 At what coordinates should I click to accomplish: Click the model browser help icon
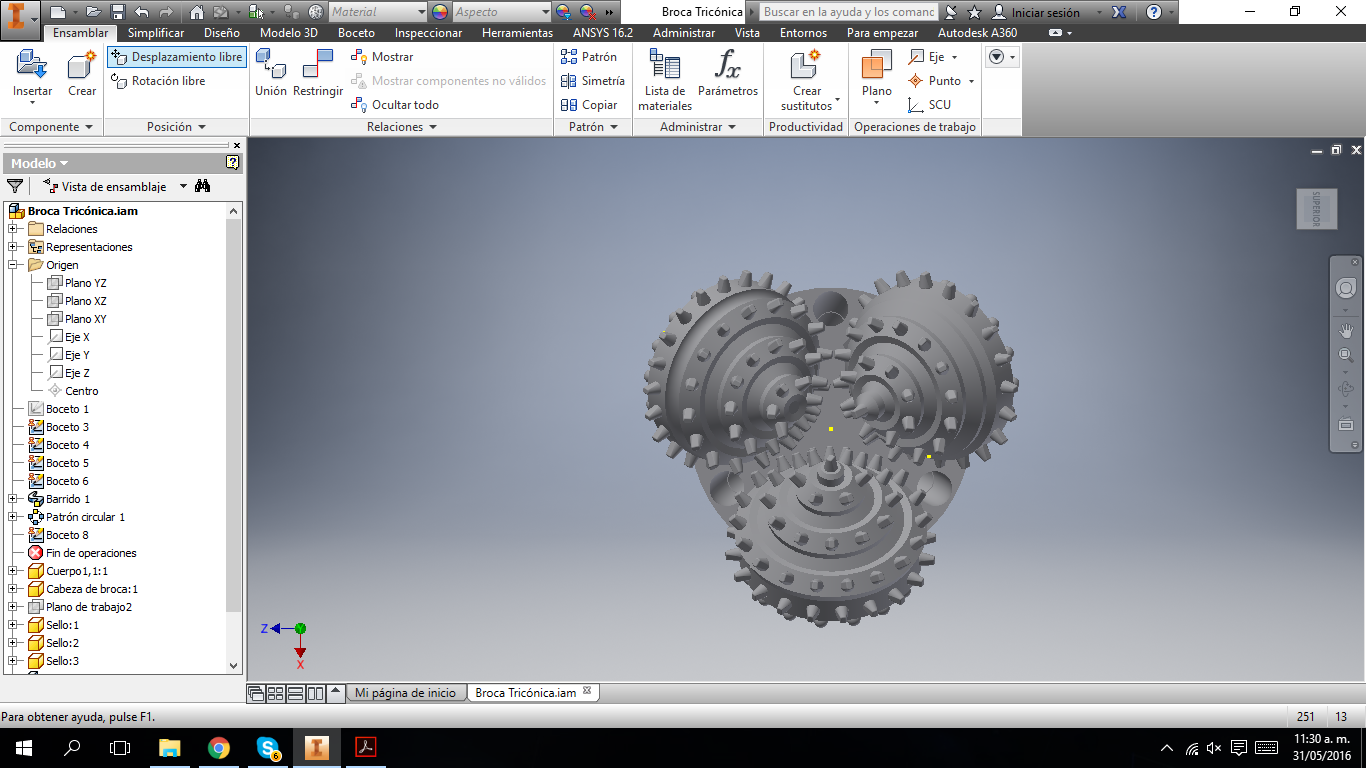233,162
